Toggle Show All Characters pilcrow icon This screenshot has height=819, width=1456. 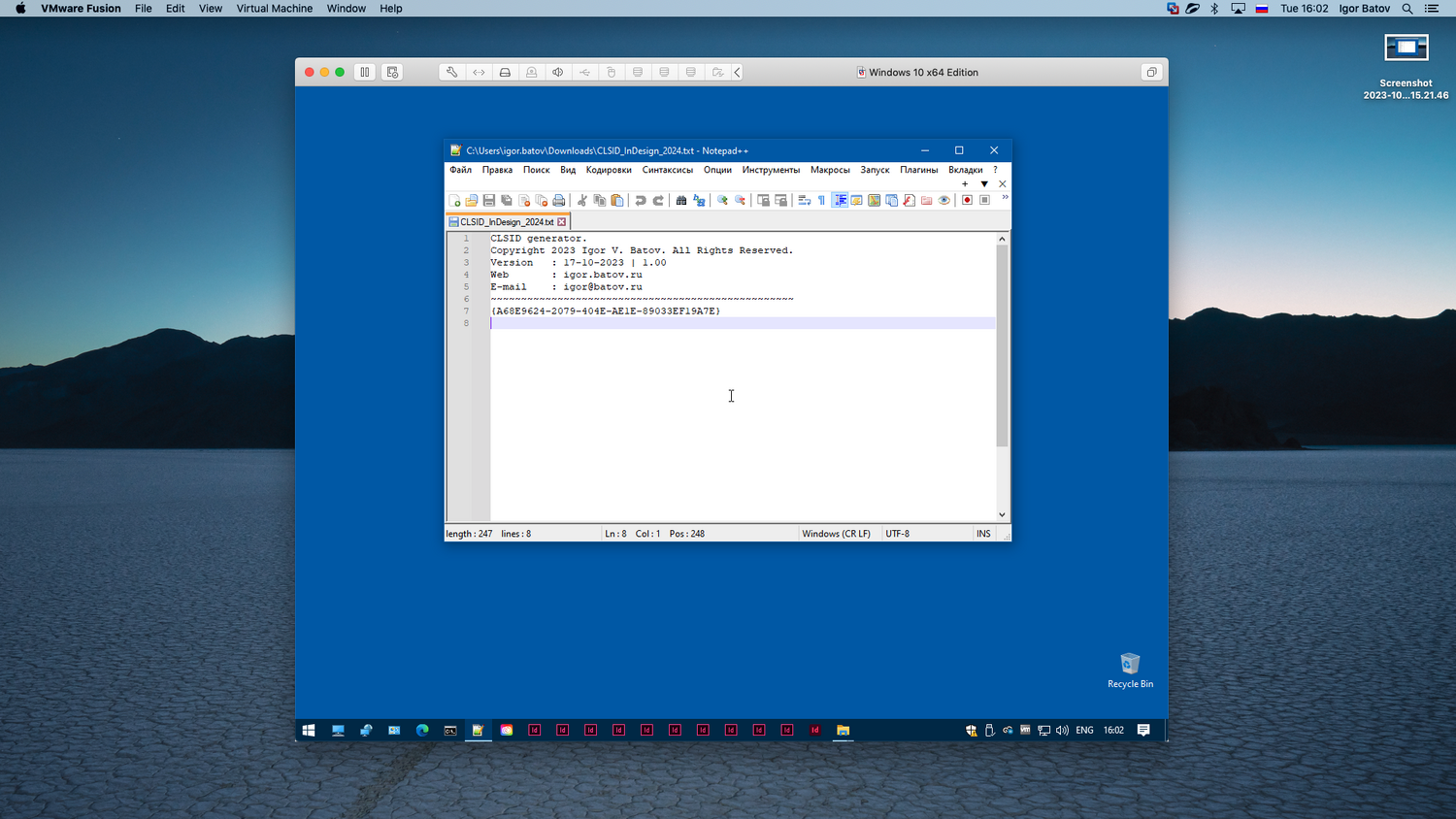tap(821, 201)
